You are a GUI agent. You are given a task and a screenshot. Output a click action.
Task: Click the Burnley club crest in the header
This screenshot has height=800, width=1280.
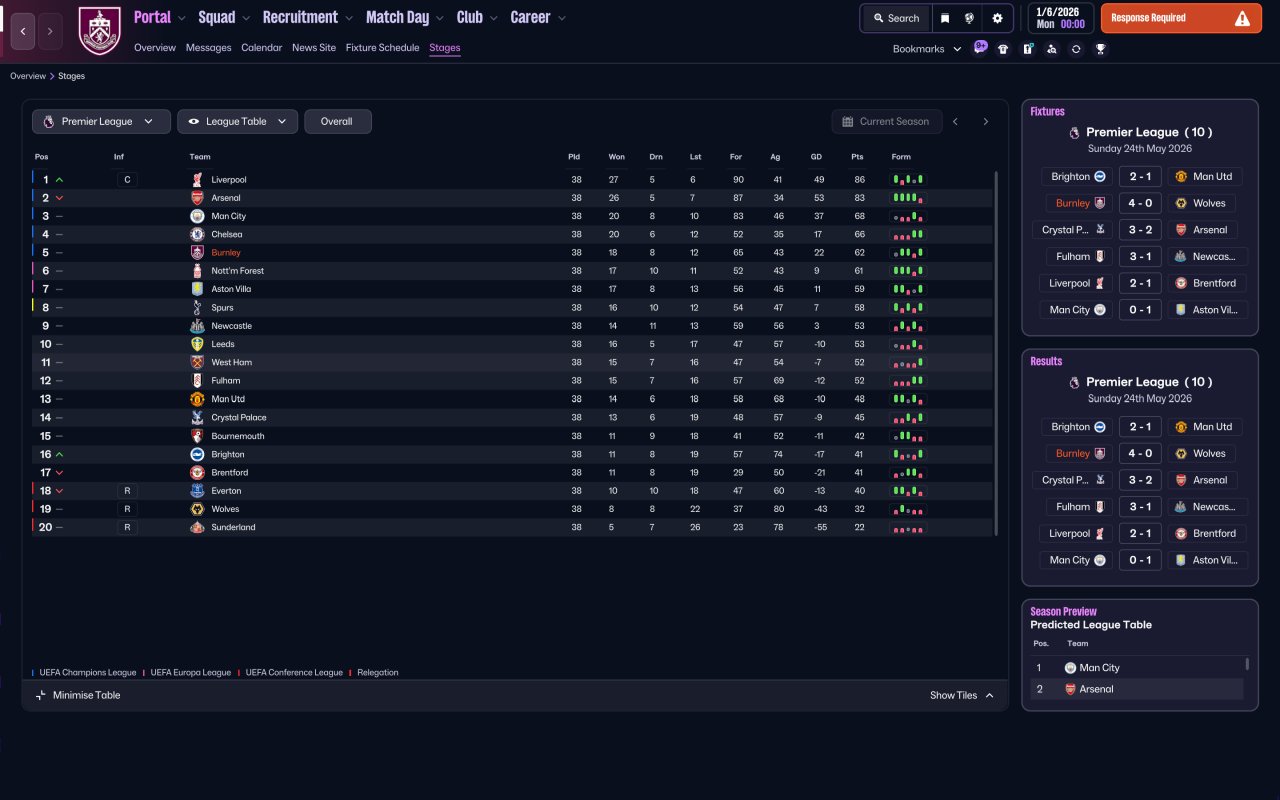(x=99, y=31)
